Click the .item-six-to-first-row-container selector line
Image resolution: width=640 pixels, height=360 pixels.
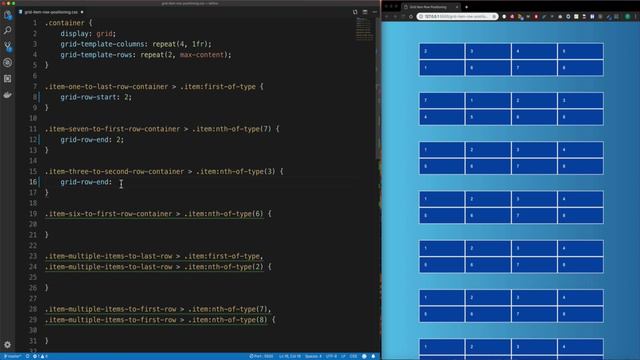(x=158, y=214)
